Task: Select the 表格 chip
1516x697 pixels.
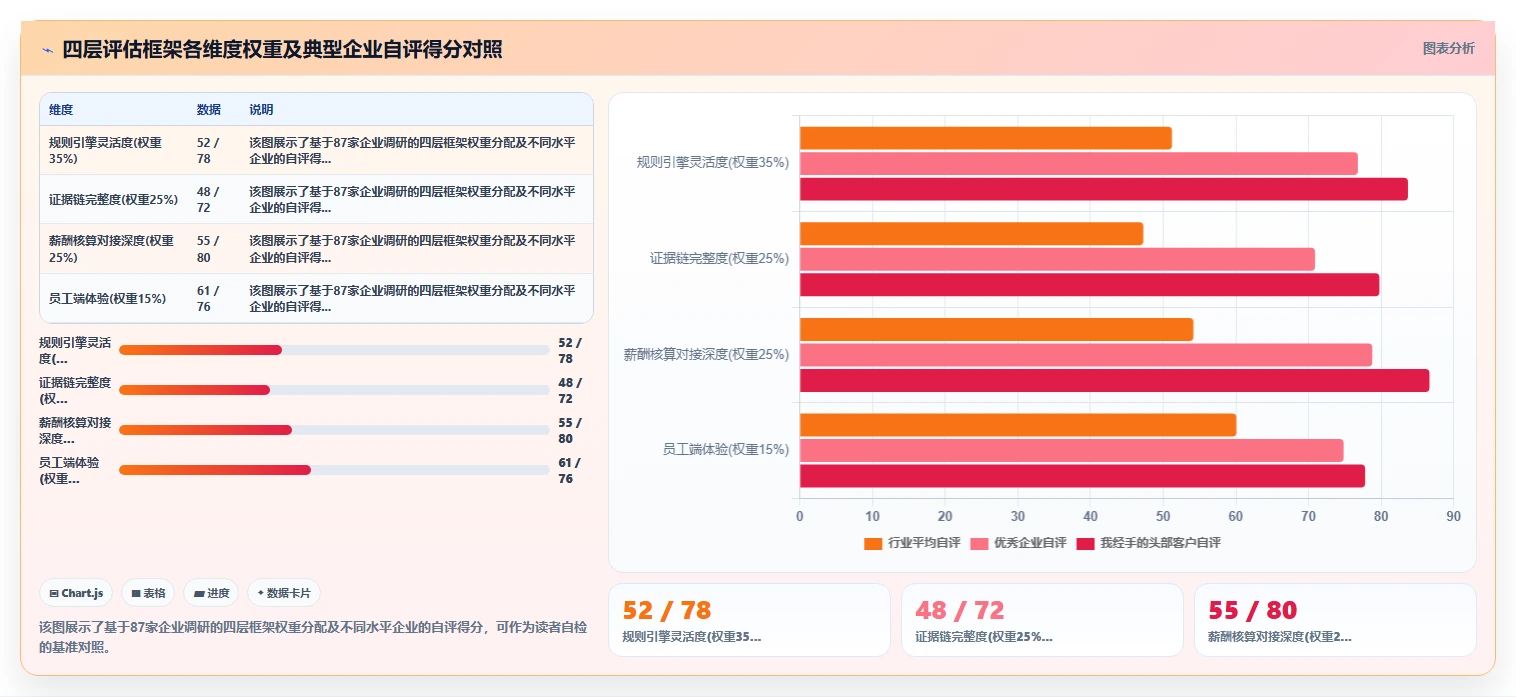Action: coord(148,593)
